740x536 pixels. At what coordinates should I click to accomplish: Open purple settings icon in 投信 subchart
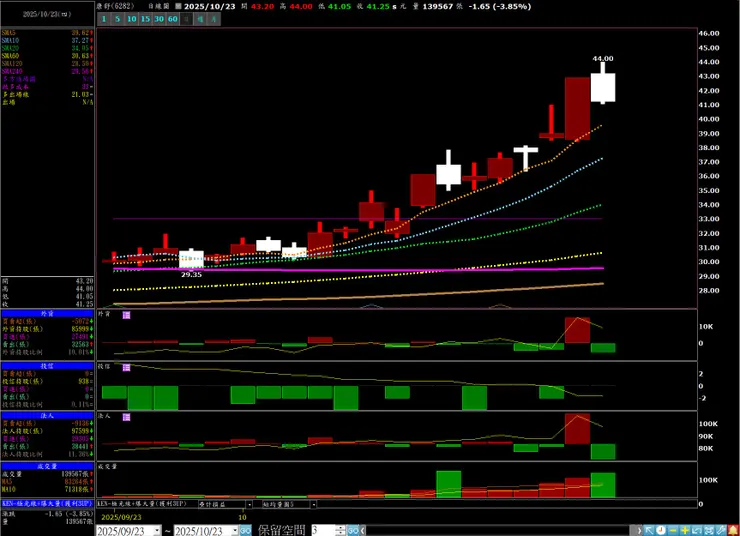click(x=126, y=367)
